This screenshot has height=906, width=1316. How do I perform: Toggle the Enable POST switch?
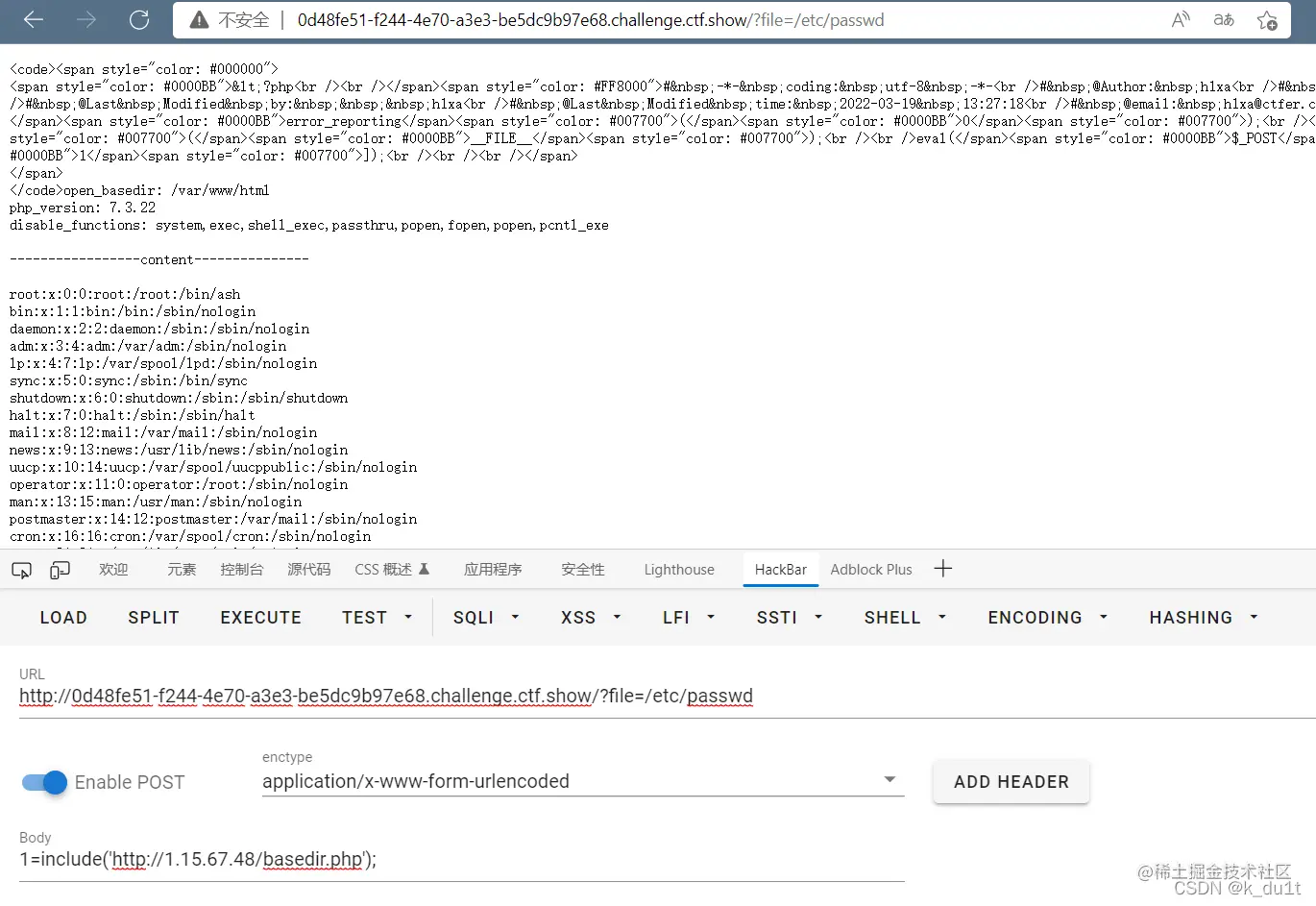point(44,782)
